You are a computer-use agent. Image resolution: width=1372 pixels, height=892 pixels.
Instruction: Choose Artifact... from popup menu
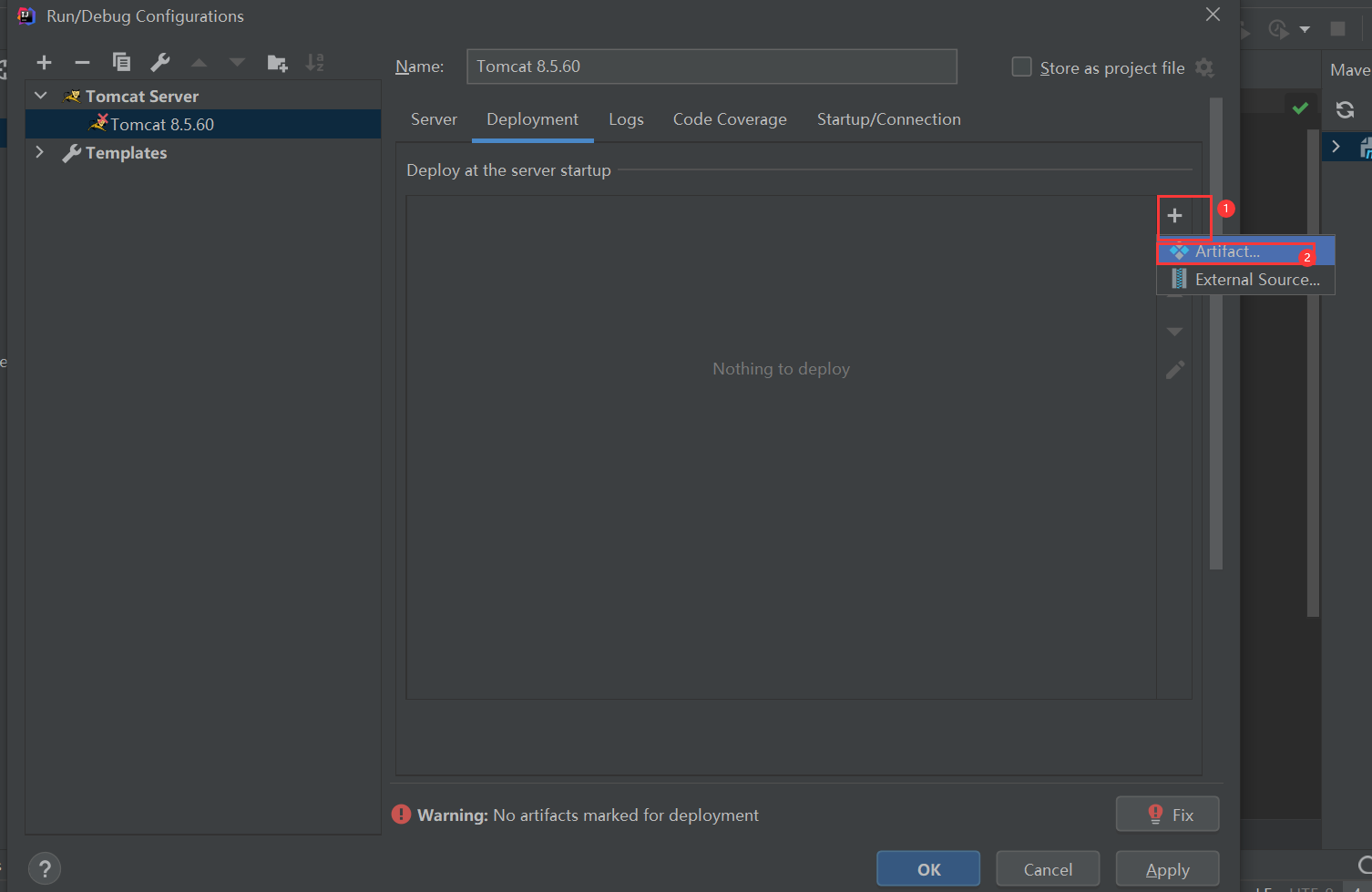[x=1246, y=251]
